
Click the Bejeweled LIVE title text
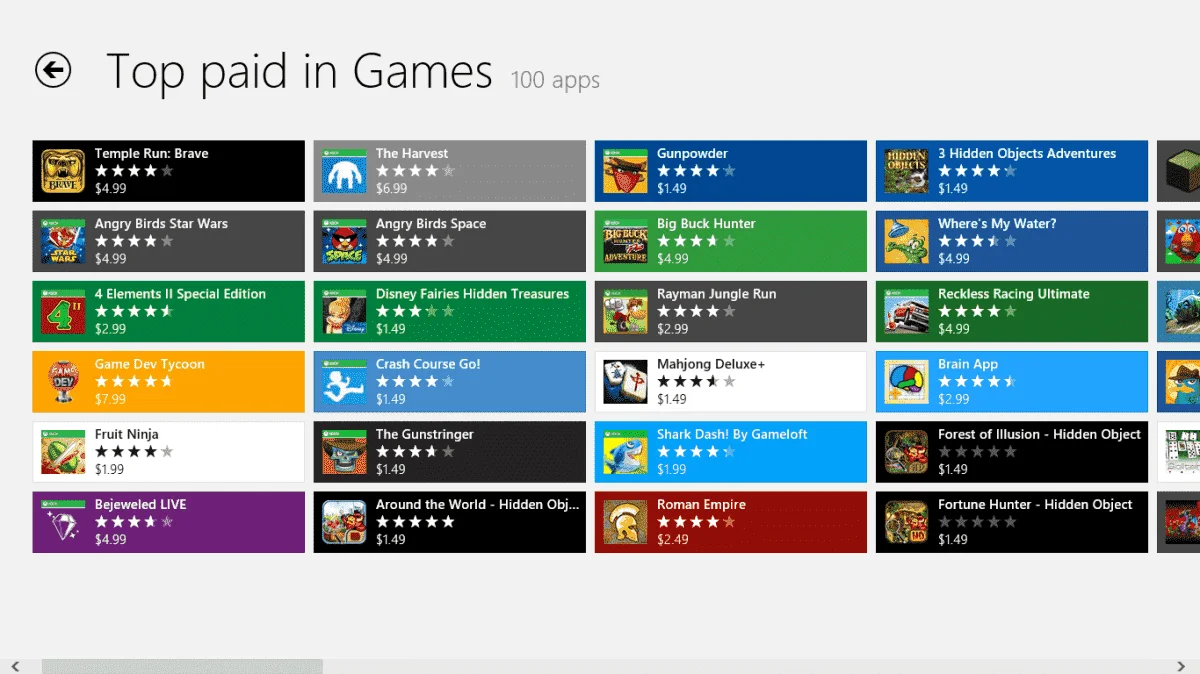tap(140, 504)
